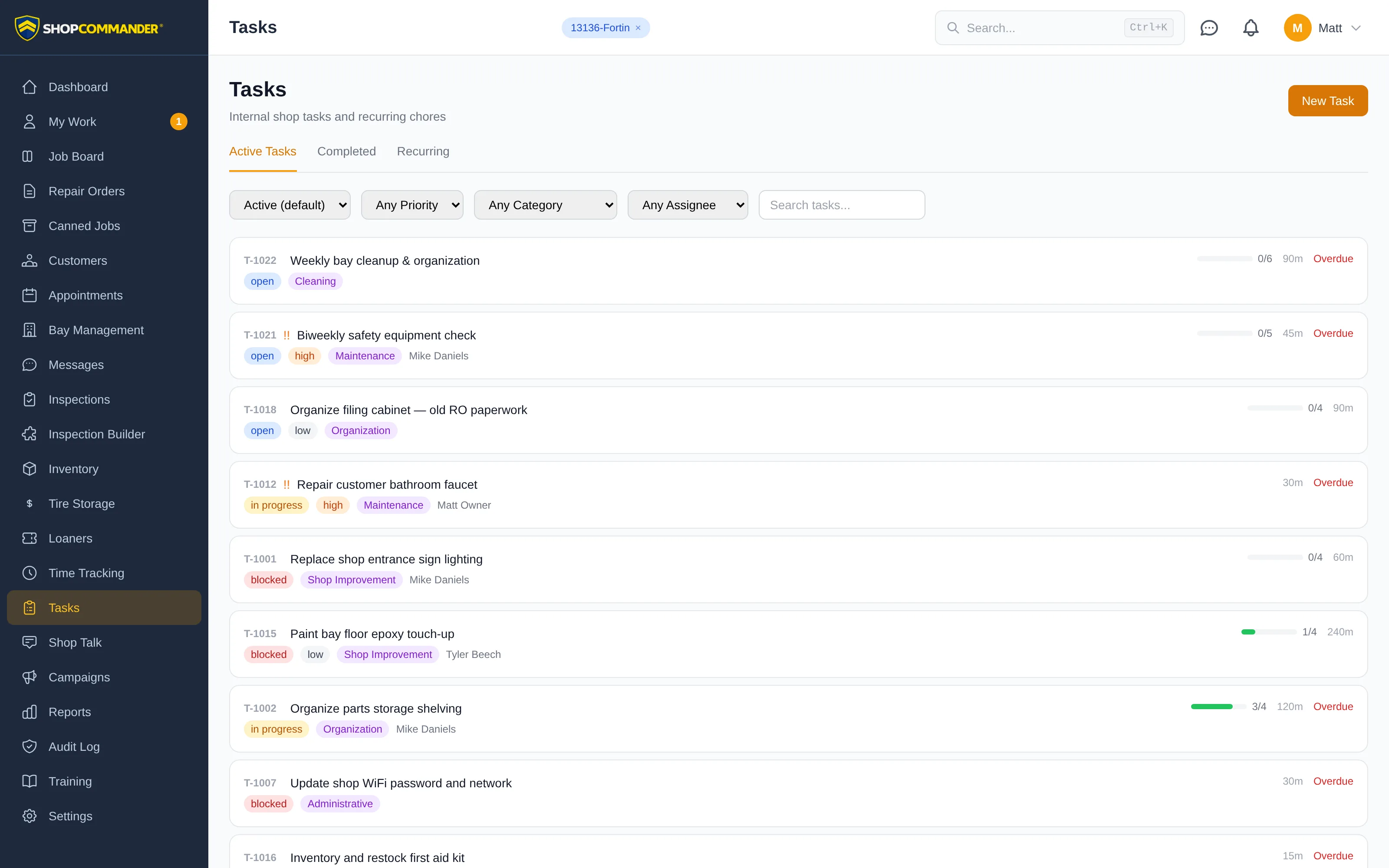The image size is (1389, 868).
Task: Click blocked status on task T-1001
Action: (x=269, y=580)
